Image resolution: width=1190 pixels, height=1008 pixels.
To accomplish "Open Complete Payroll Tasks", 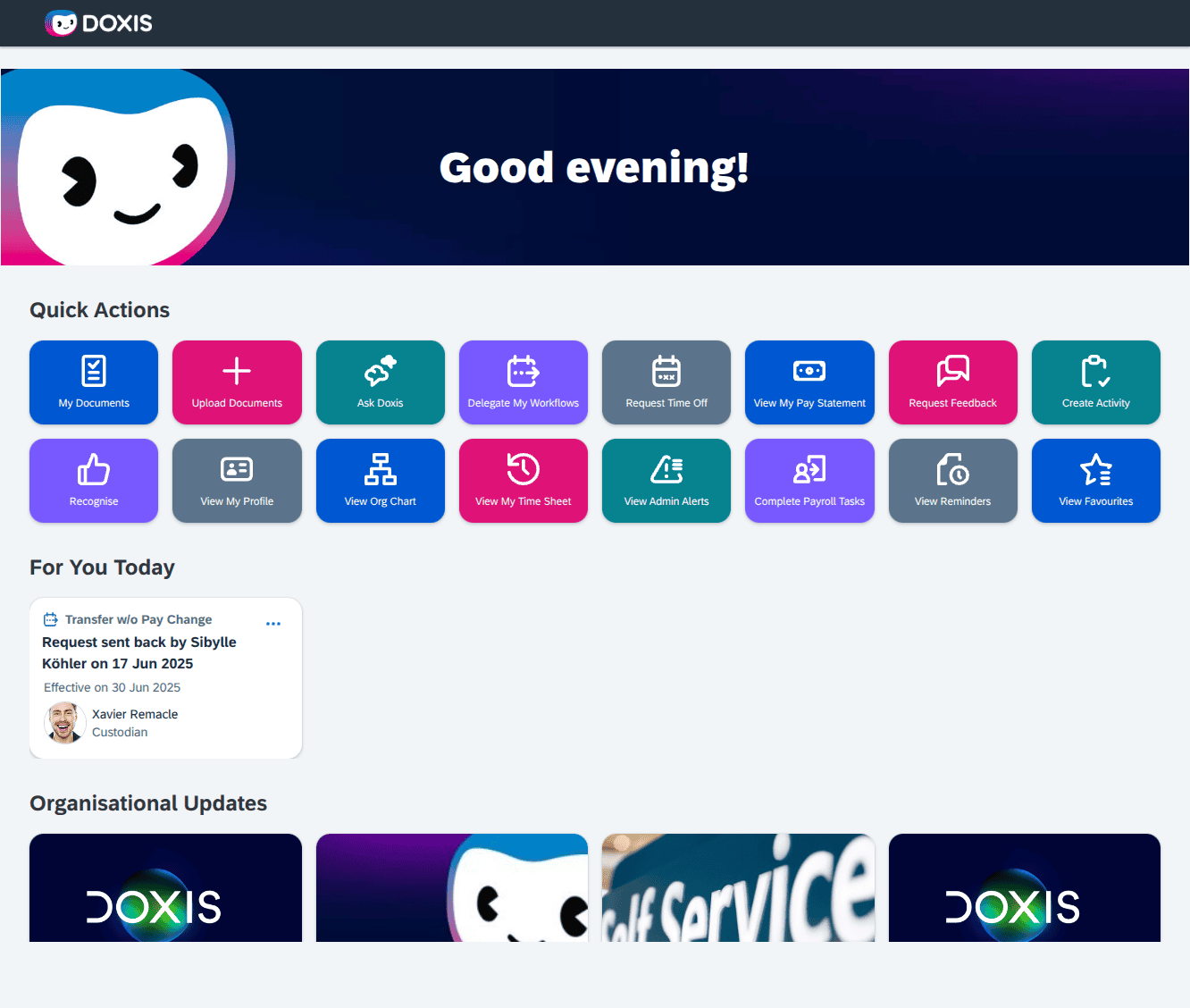I will click(809, 481).
